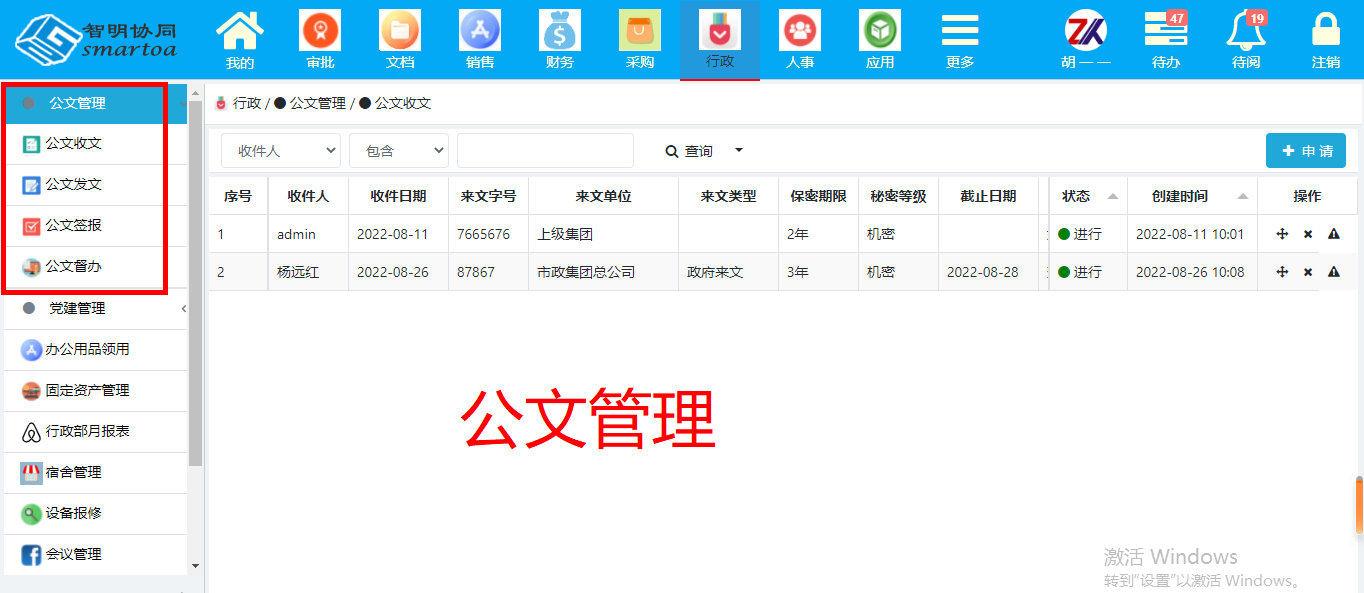Click the 2022-08-11 10:01 created time

(1190, 234)
